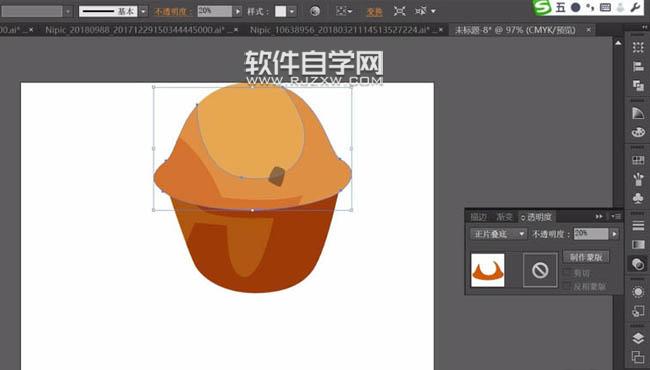Switch to the 渐变 Gradient tab
The height and width of the screenshot is (370, 650).
click(504, 217)
